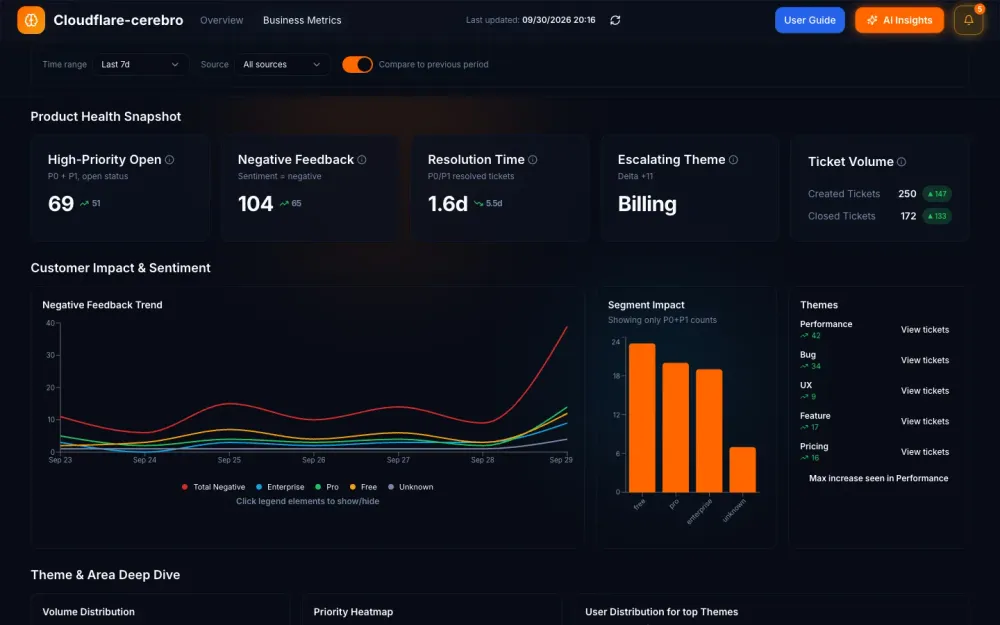The height and width of the screenshot is (625, 1000).
Task: View tickets for Pricing theme
Action: [x=925, y=452]
